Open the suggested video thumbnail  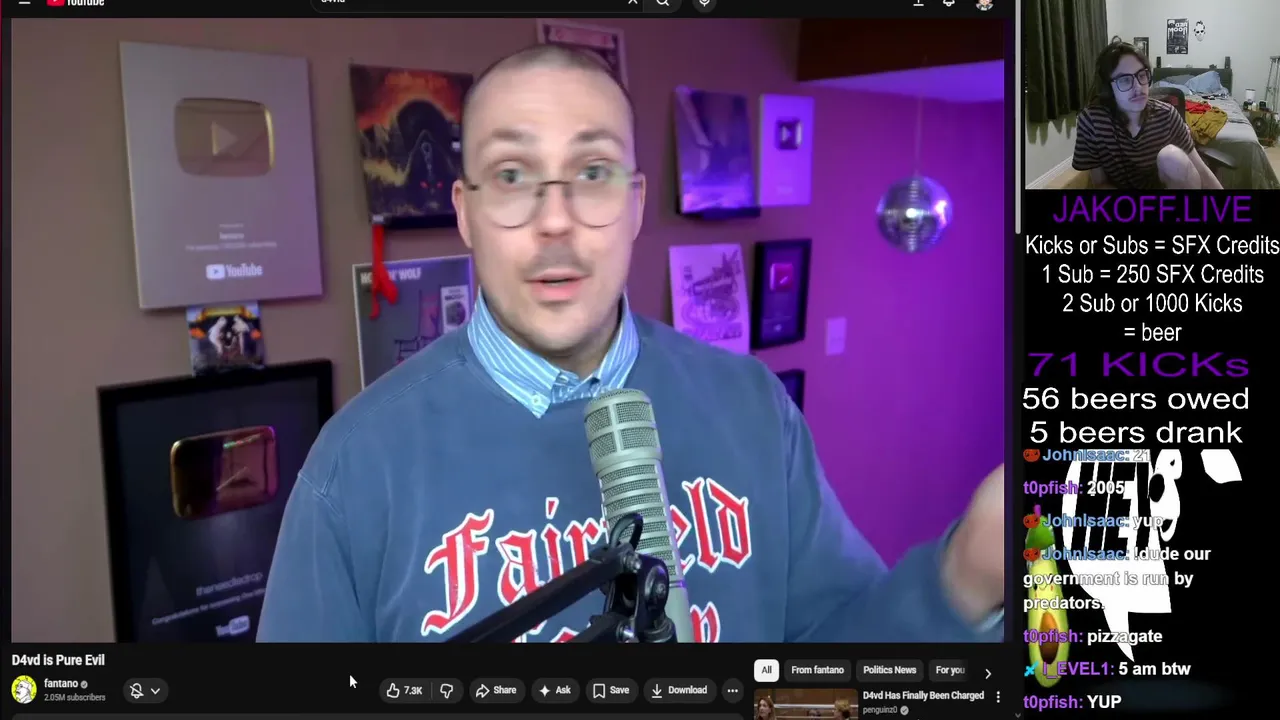tap(805, 705)
